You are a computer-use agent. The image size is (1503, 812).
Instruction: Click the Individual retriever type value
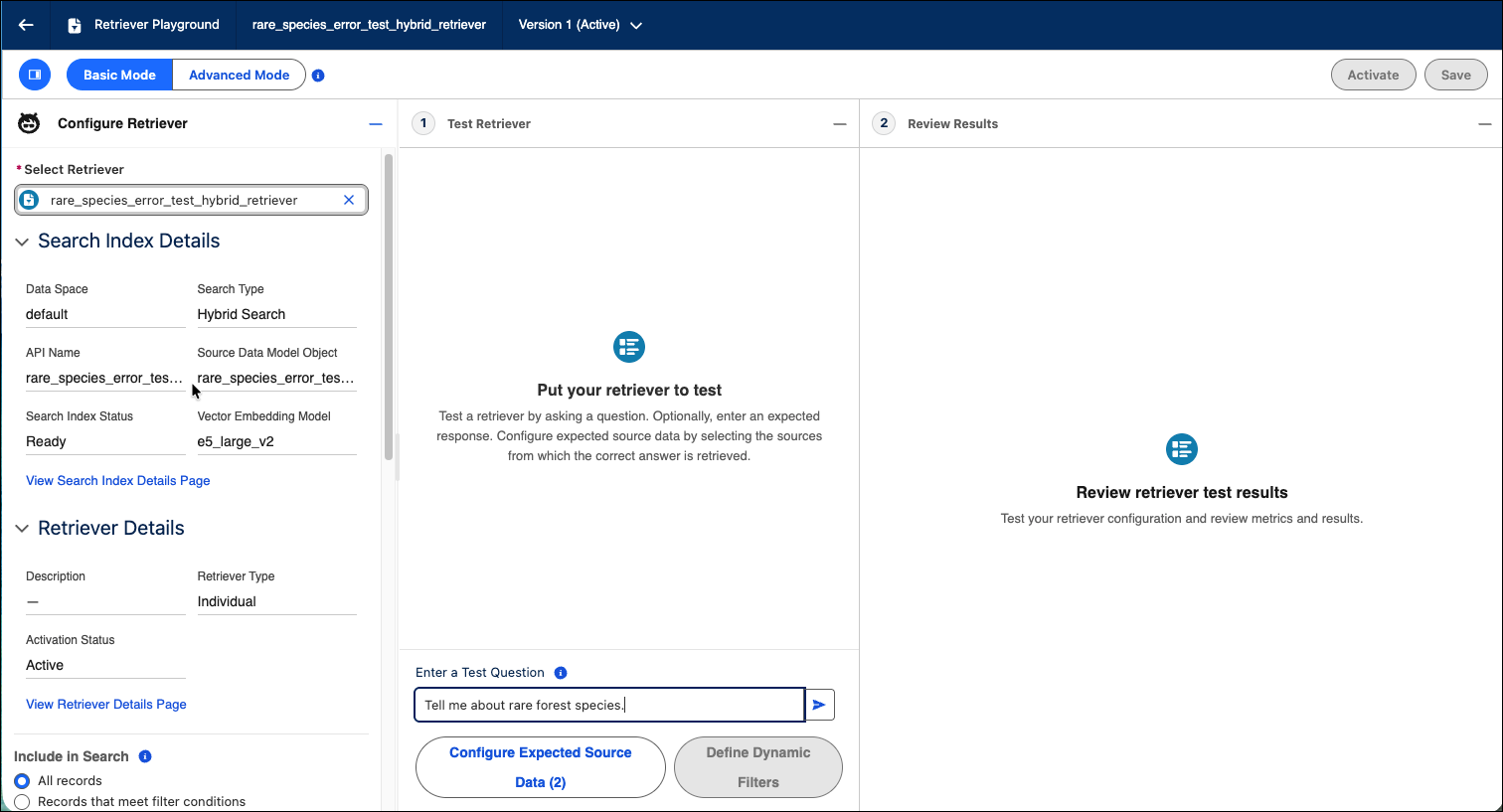[x=227, y=601]
